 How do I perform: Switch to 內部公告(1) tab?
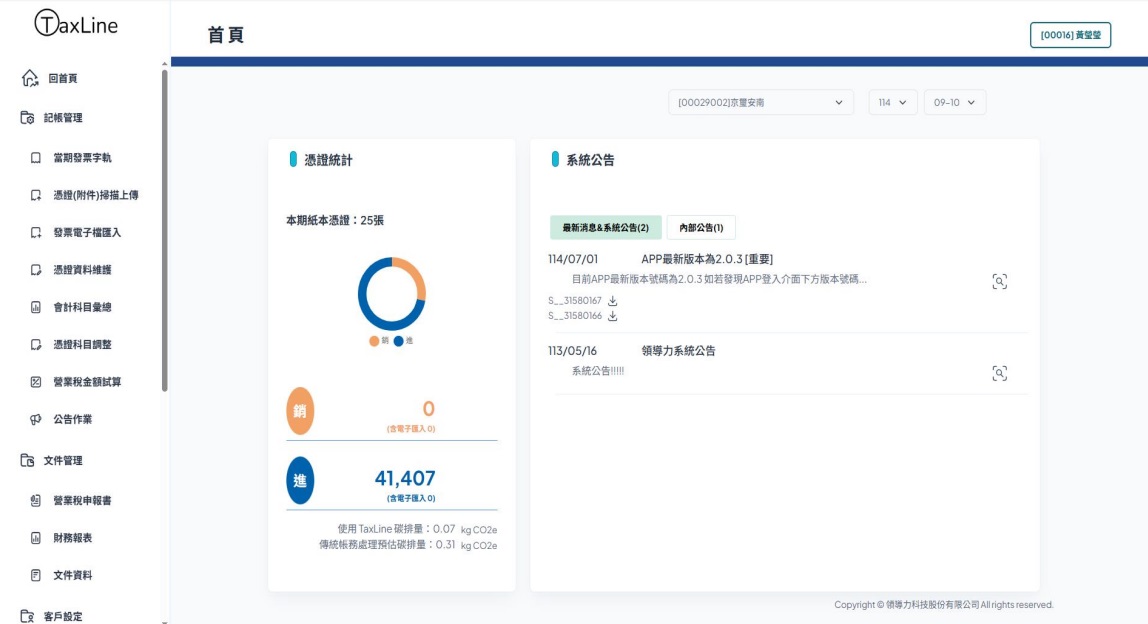(x=701, y=228)
